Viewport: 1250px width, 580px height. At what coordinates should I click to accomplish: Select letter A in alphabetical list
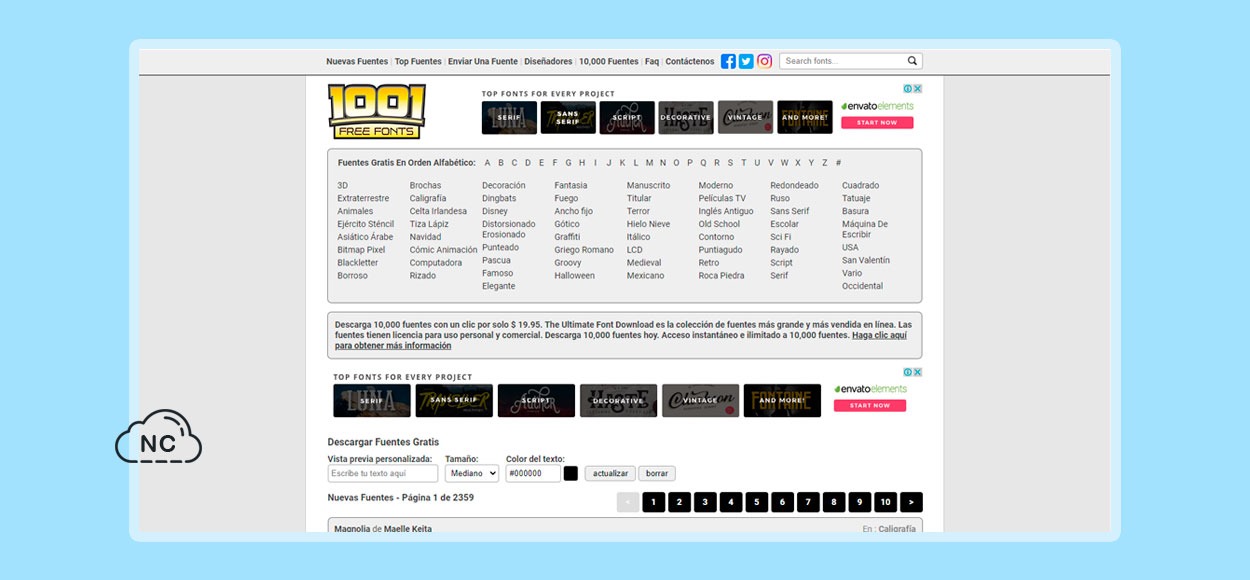[488, 163]
